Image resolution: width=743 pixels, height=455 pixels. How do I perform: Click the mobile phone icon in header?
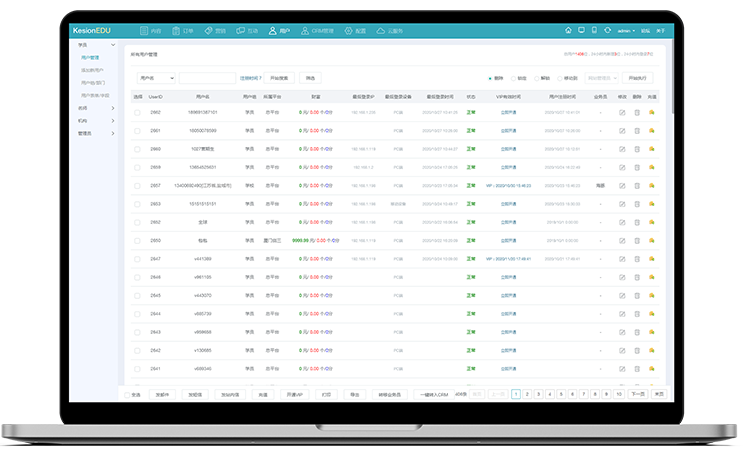[594, 31]
